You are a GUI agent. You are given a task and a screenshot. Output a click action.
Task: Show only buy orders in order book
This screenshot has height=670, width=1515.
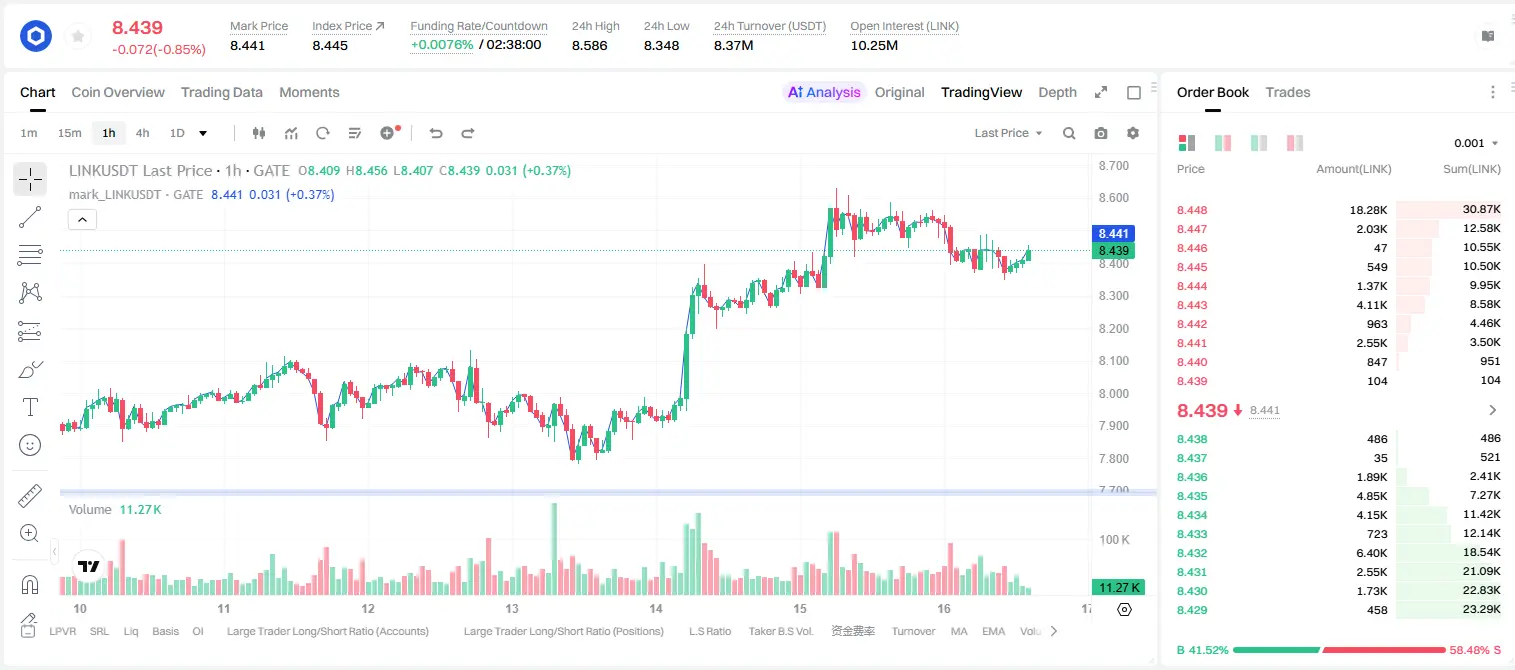(1258, 143)
